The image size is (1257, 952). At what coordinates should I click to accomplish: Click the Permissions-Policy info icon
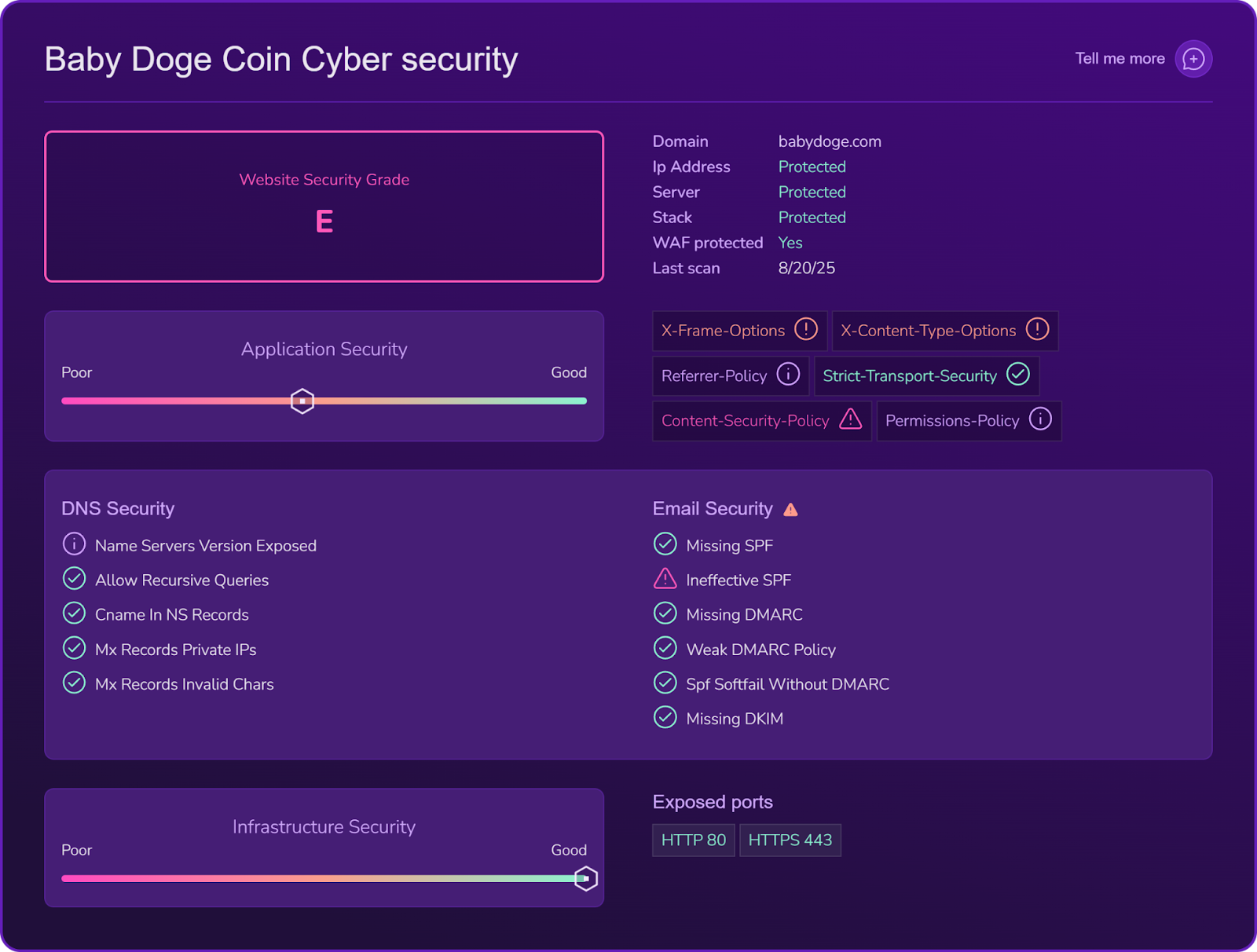1040,419
